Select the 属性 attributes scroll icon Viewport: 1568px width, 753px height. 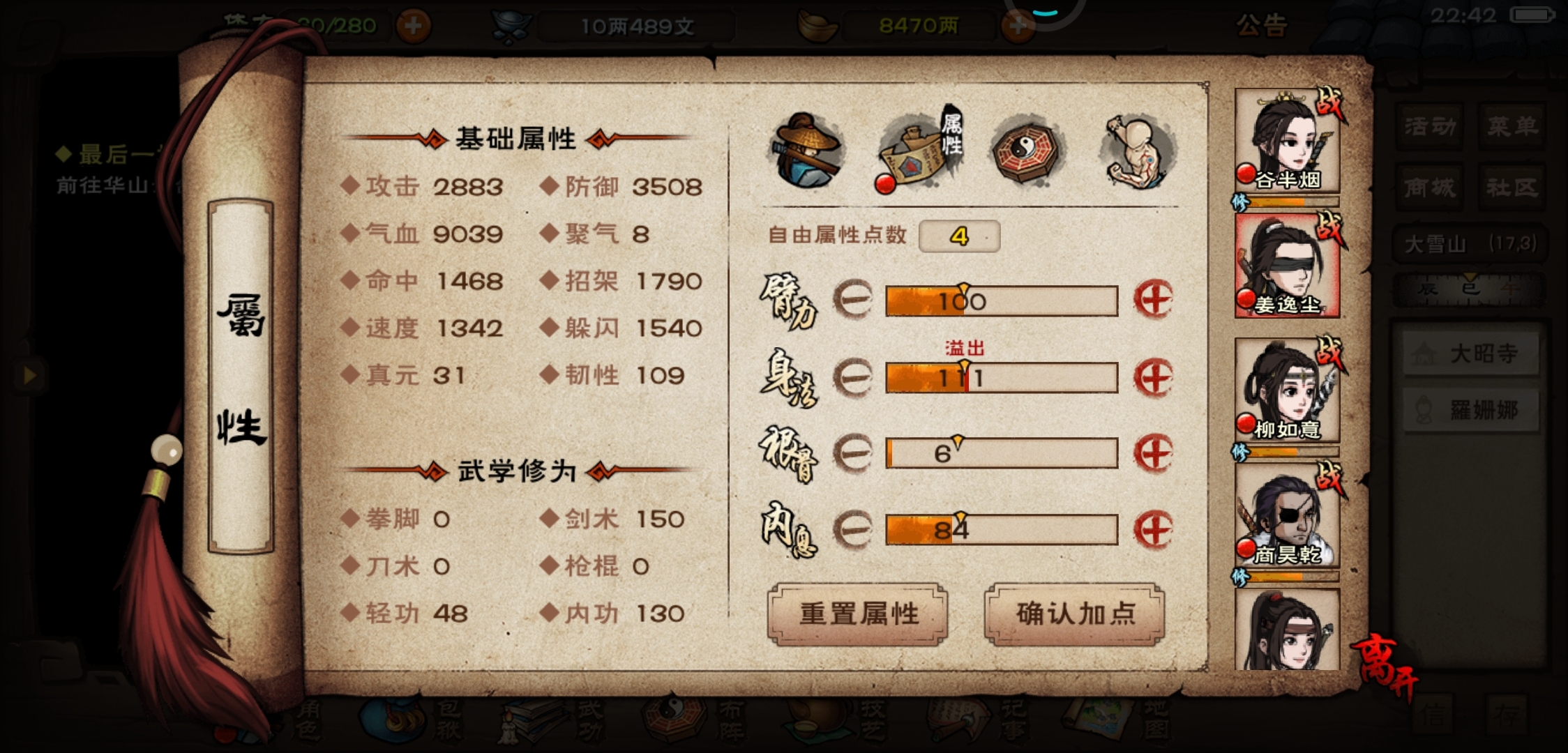(921, 149)
